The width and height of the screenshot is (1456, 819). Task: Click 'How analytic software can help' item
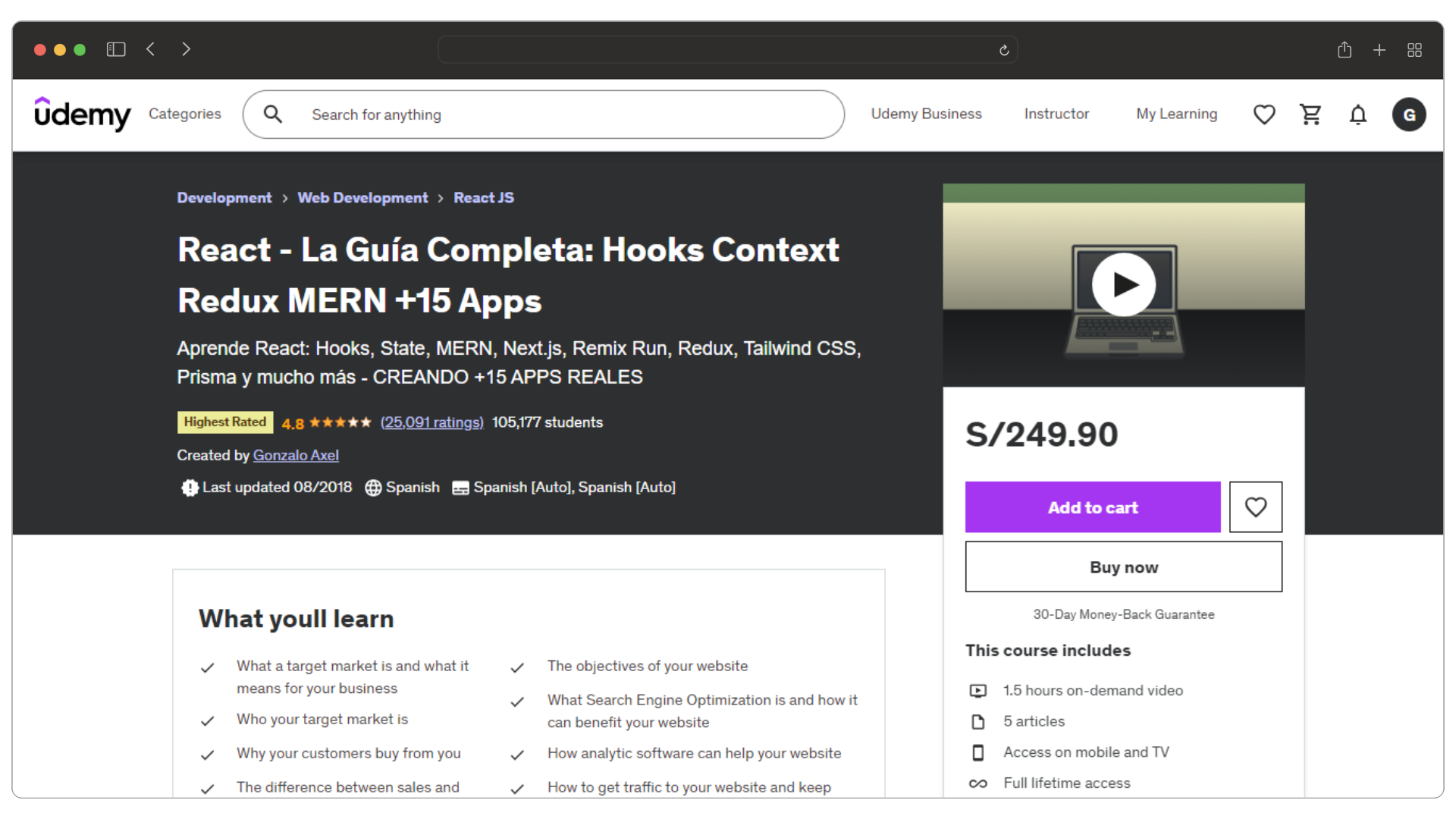coord(694,753)
